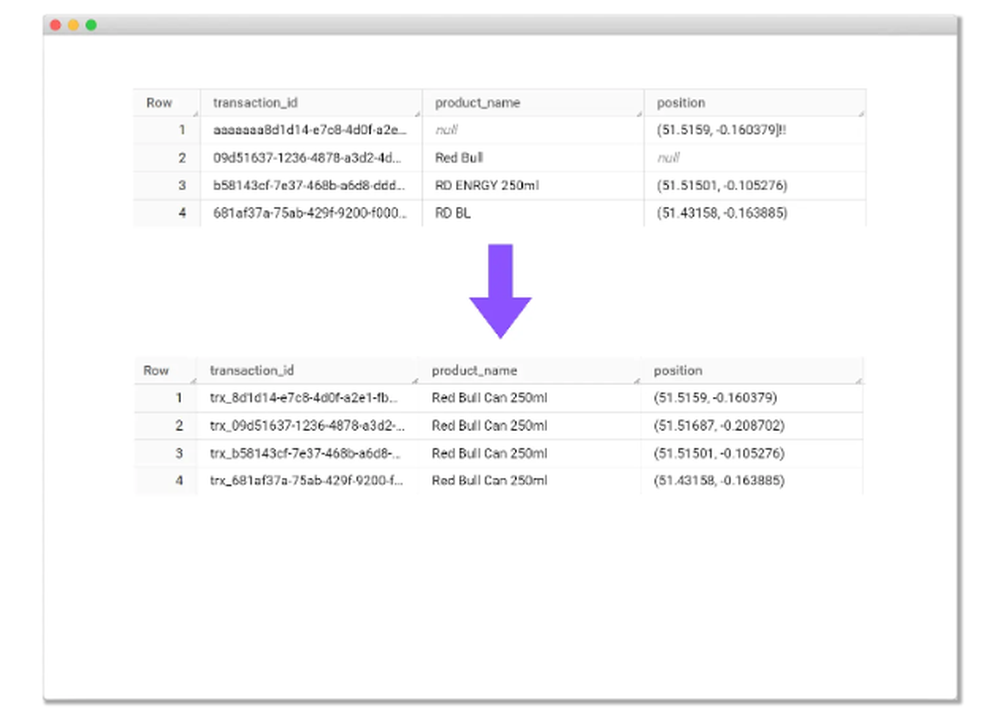Viewport: 1000px width, 725px height.
Task: Select the top table's position column header
Action: click(x=755, y=103)
